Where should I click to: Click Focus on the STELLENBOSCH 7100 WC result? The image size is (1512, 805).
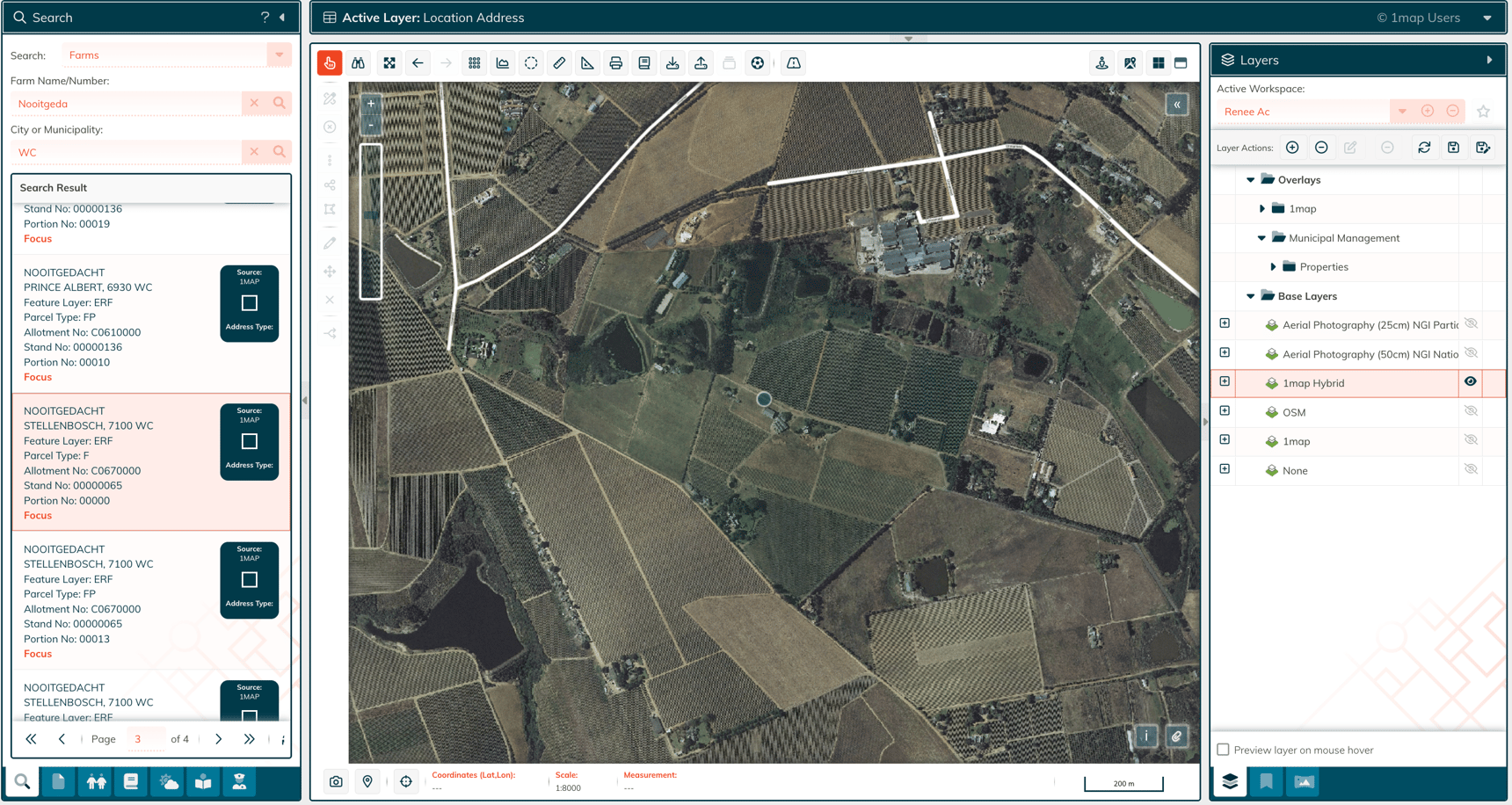(x=38, y=515)
